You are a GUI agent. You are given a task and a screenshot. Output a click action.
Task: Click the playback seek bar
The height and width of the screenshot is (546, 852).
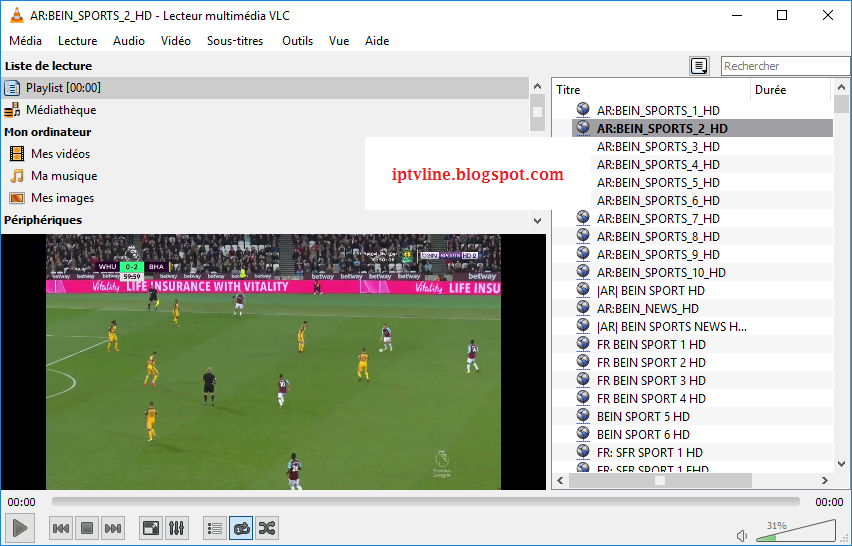pyautogui.click(x=425, y=501)
